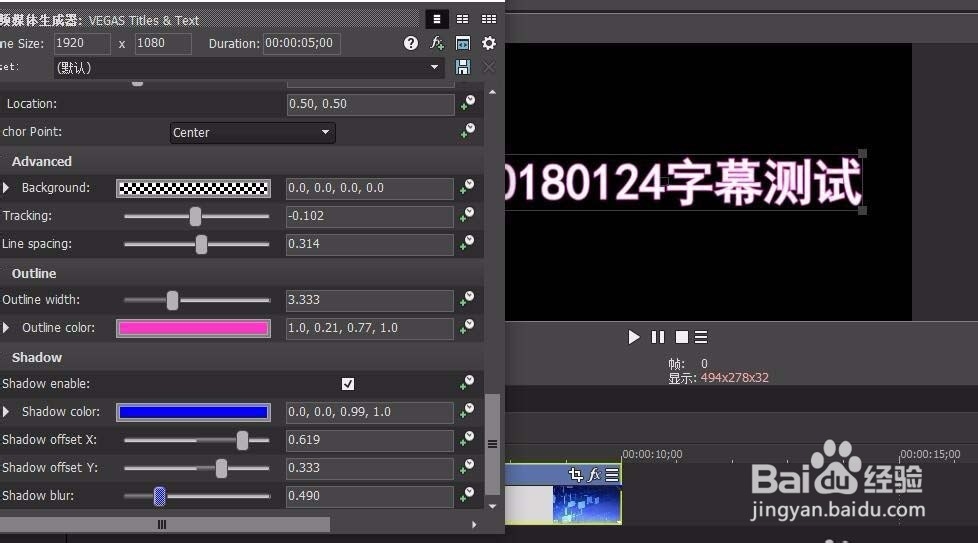
Task: Expand the Background color controls
Action: tap(6, 188)
